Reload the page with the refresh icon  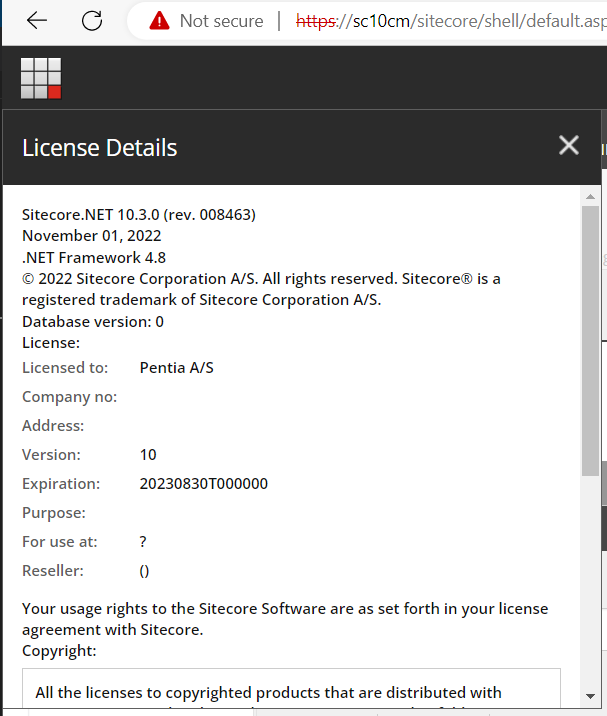coord(92,21)
